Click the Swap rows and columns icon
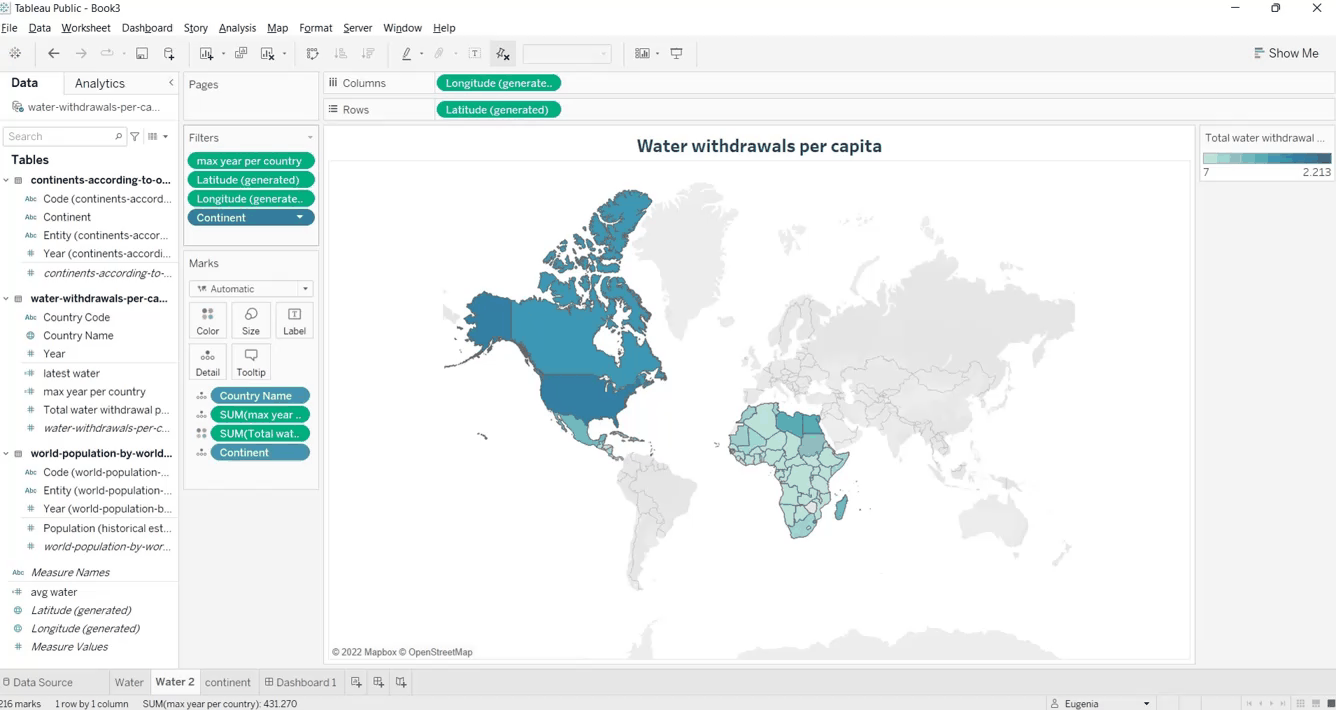The height and width of the screenshot is (710, 1336). coord(313,54)
